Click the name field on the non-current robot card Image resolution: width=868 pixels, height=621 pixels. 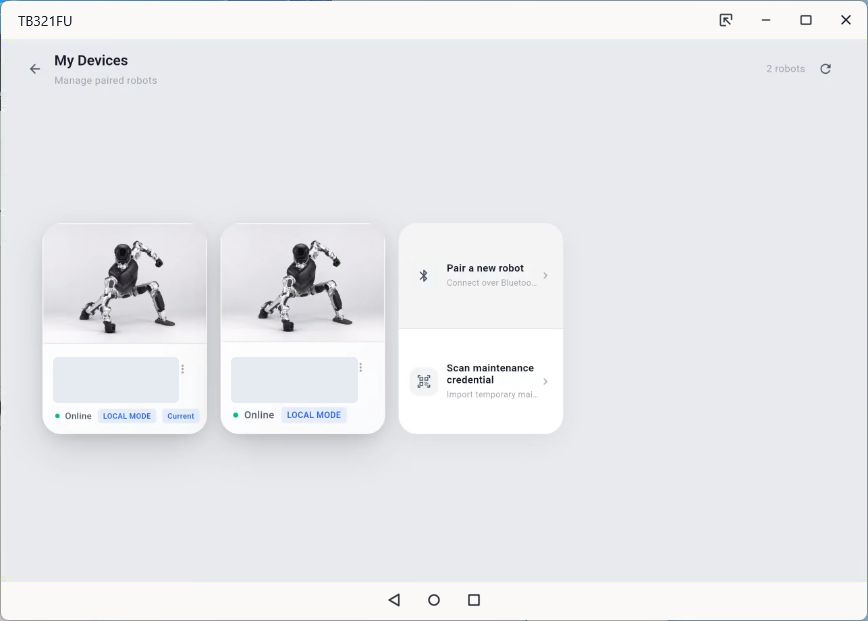point(294,380)
